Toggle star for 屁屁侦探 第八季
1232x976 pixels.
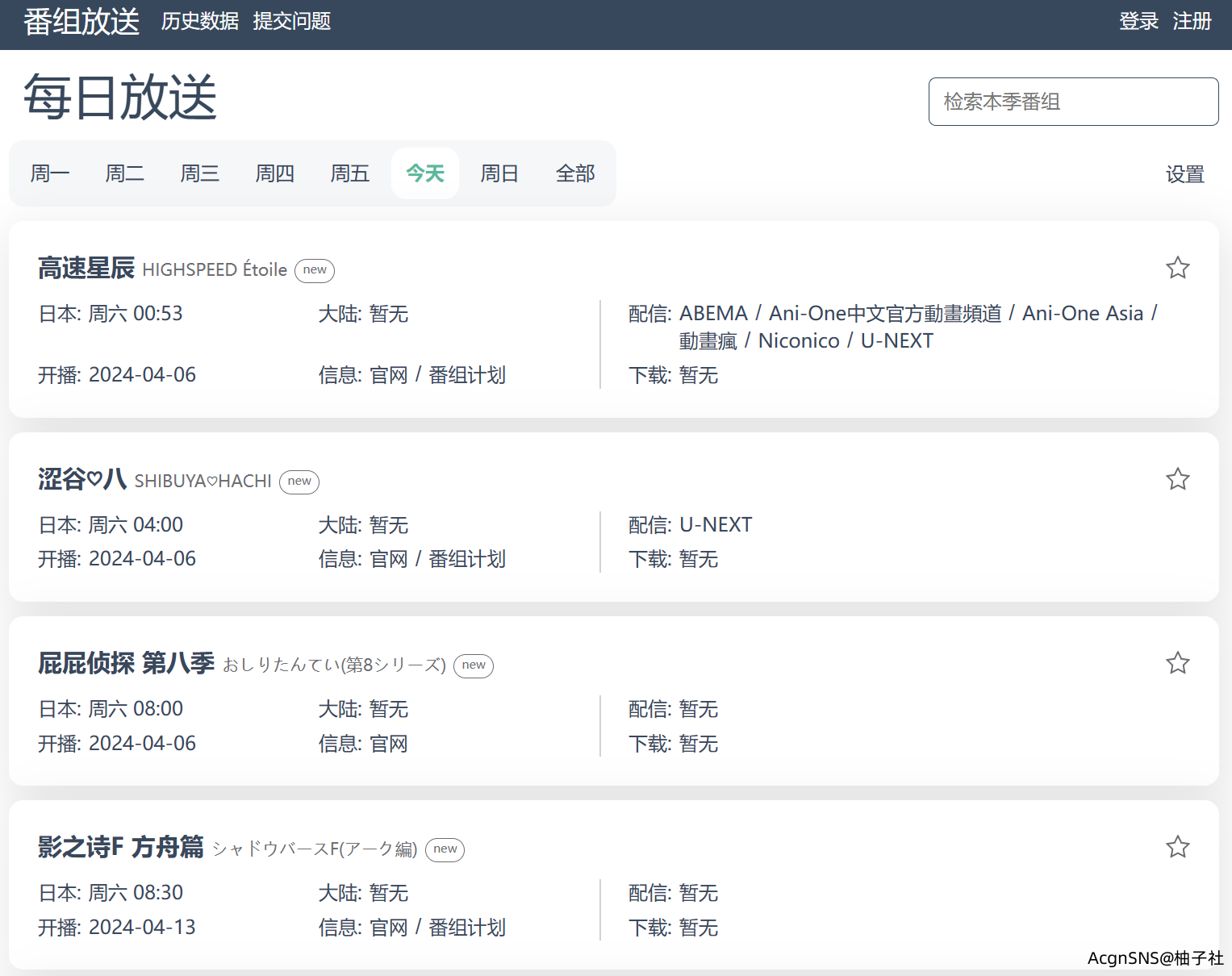(x=1177, y=663)
